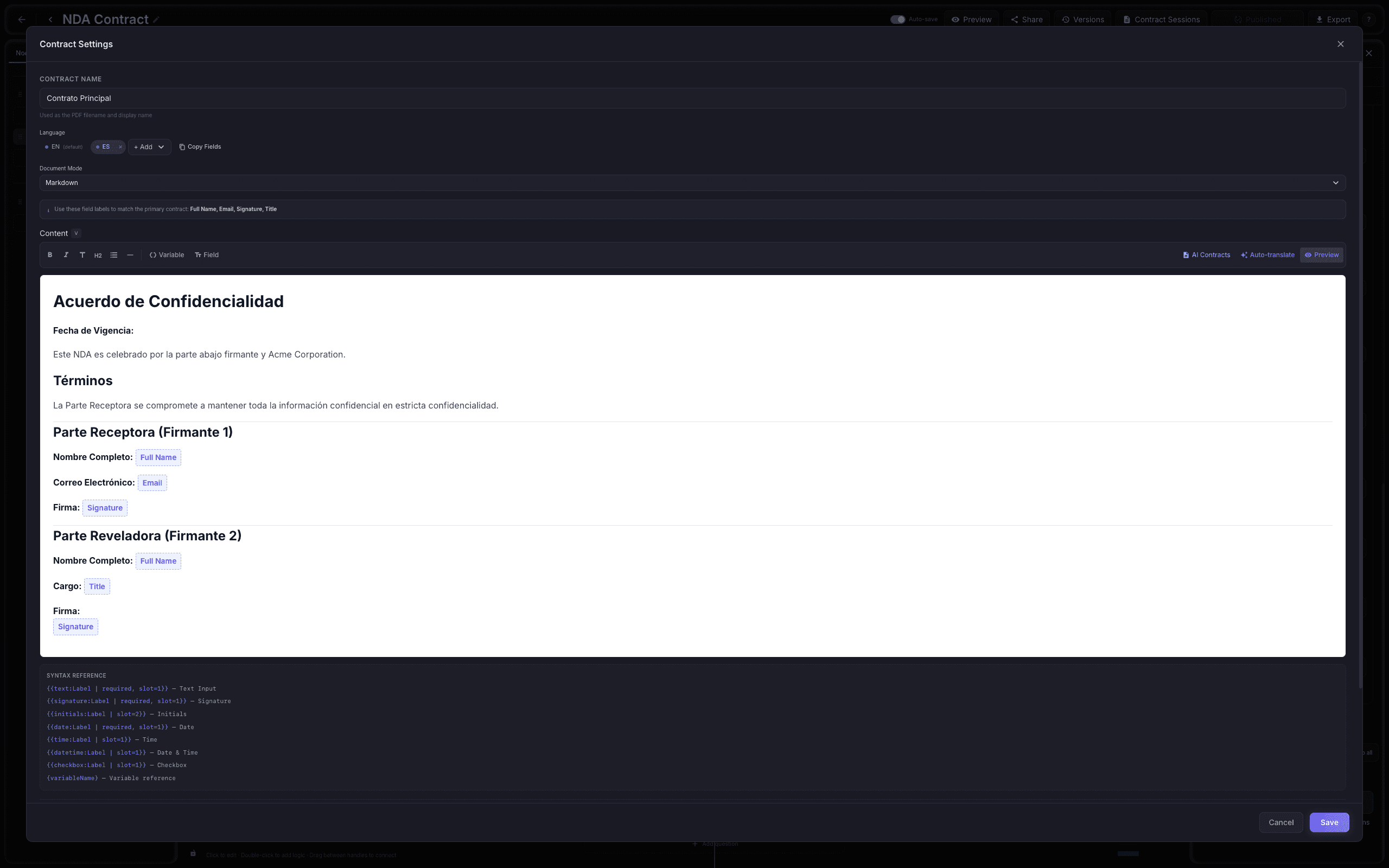Run Auto-translate on content
1389x868 pixels.
coord(1267,255)
